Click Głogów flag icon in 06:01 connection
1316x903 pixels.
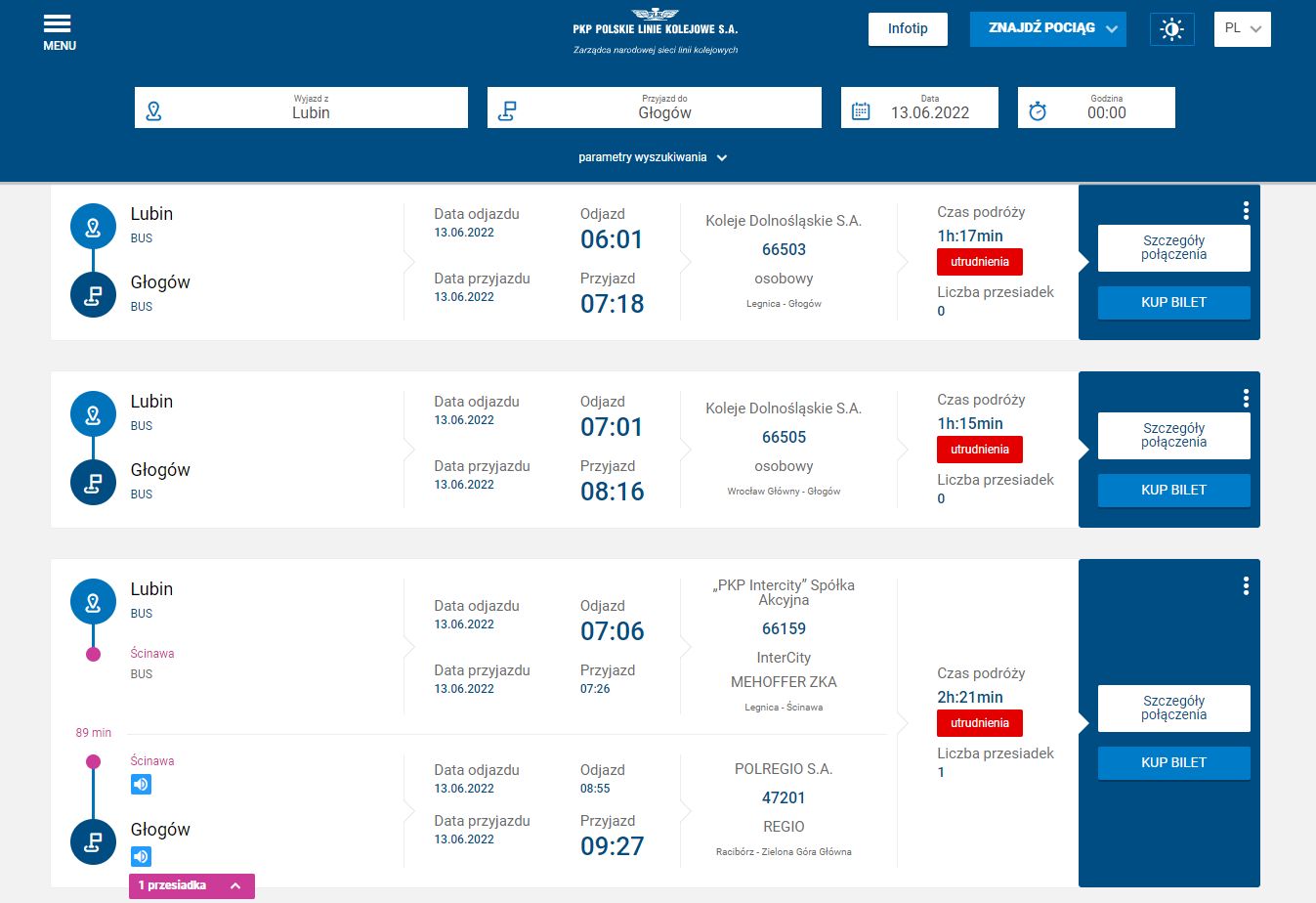[x=93, y=295]
